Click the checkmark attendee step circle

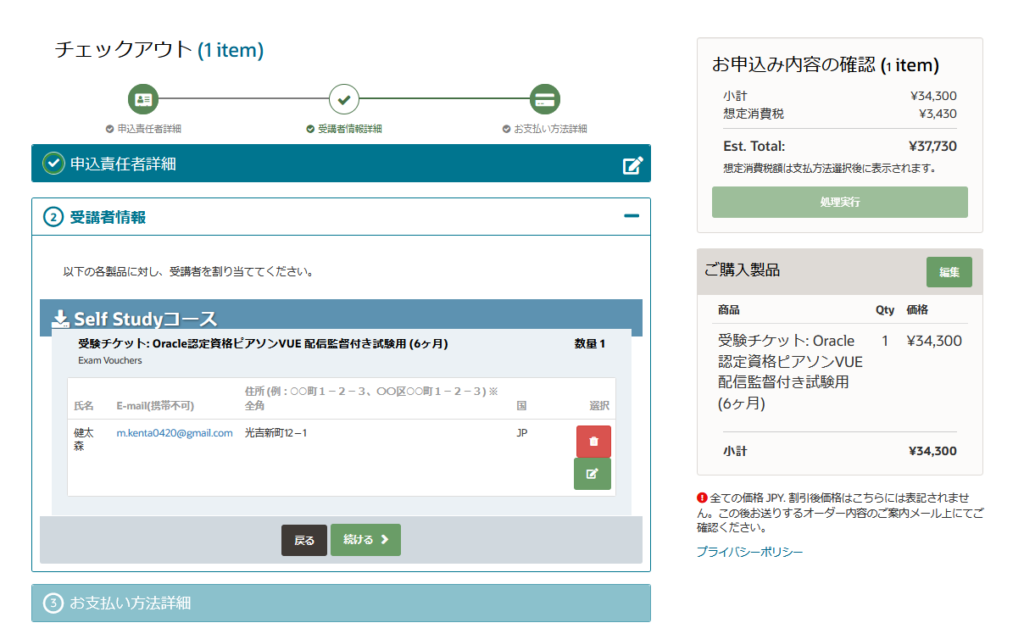(344, 99)
